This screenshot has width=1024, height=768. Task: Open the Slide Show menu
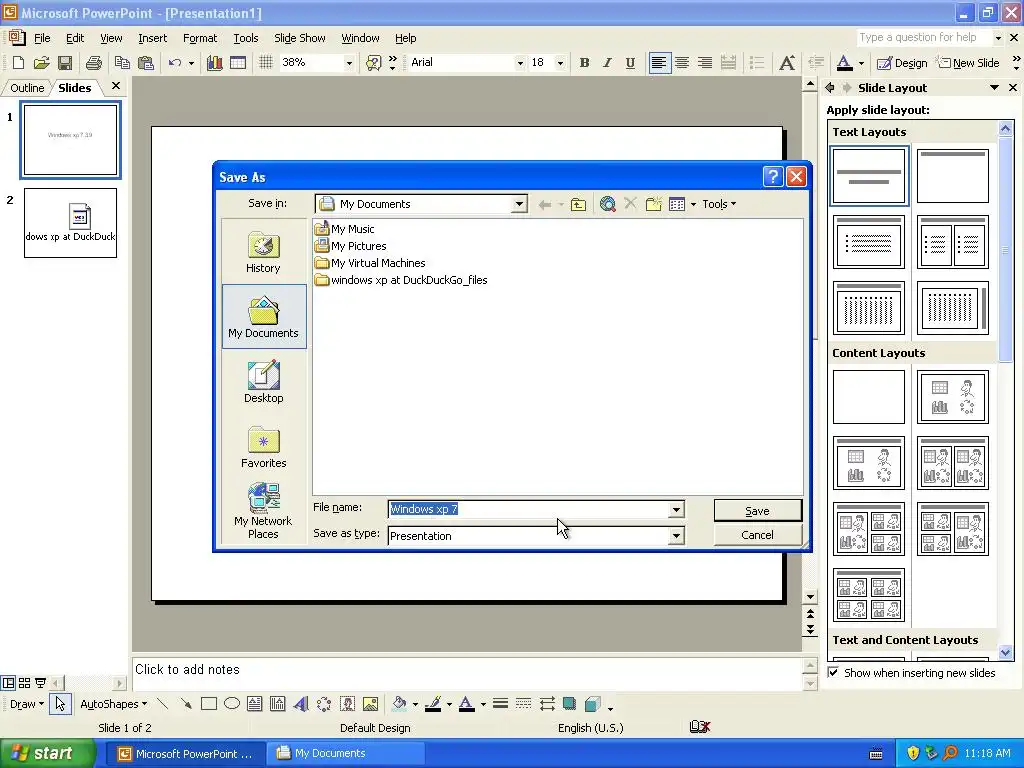pos(300,38)
